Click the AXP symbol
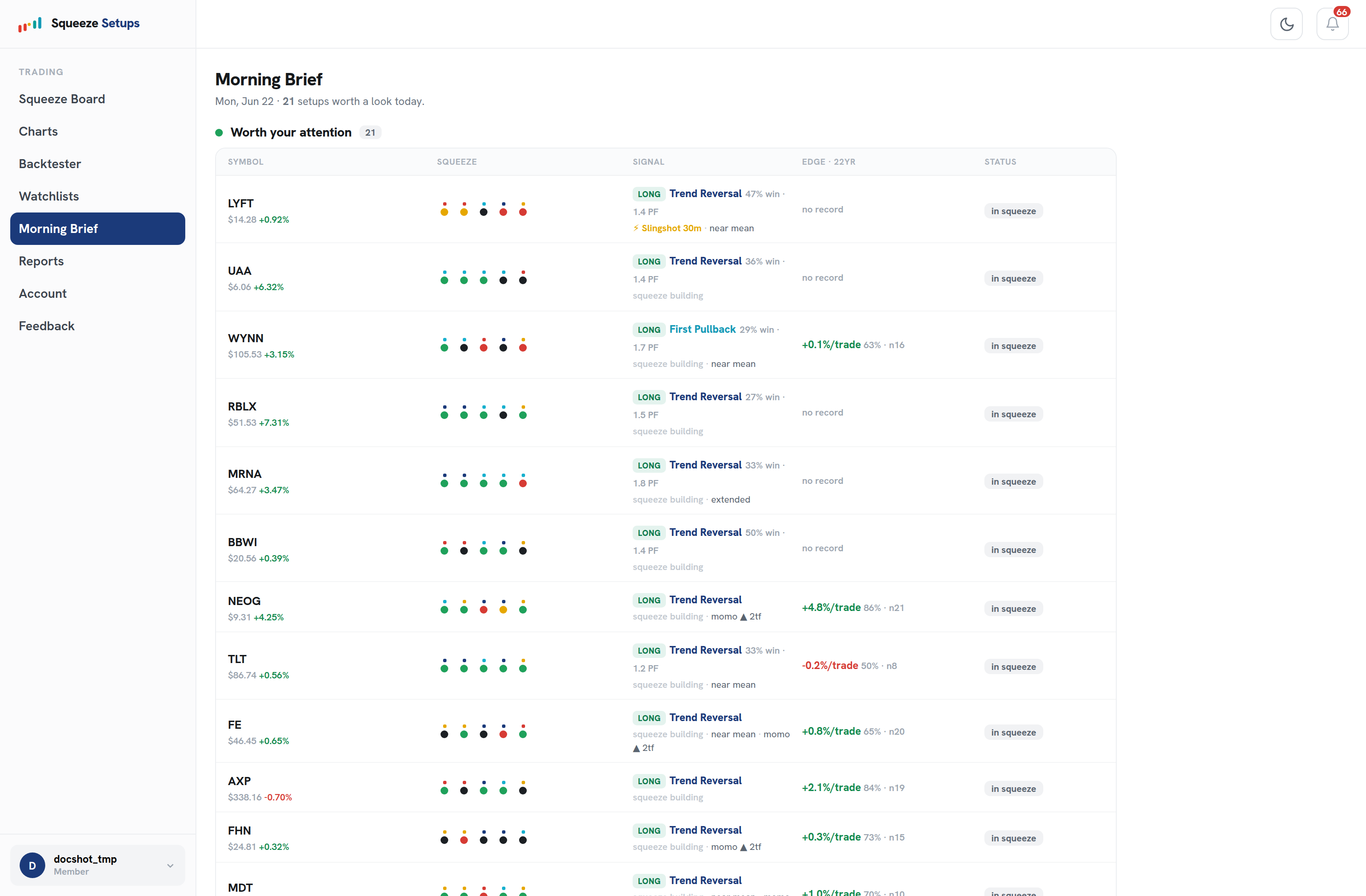The height and width of the screenshot is (896, 1366). click(x=239, y=781)
